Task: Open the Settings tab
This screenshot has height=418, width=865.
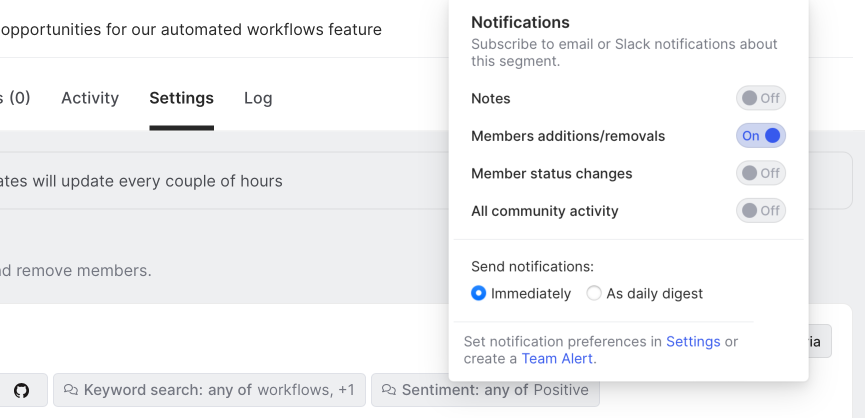Action: click(x=181, y=98)
